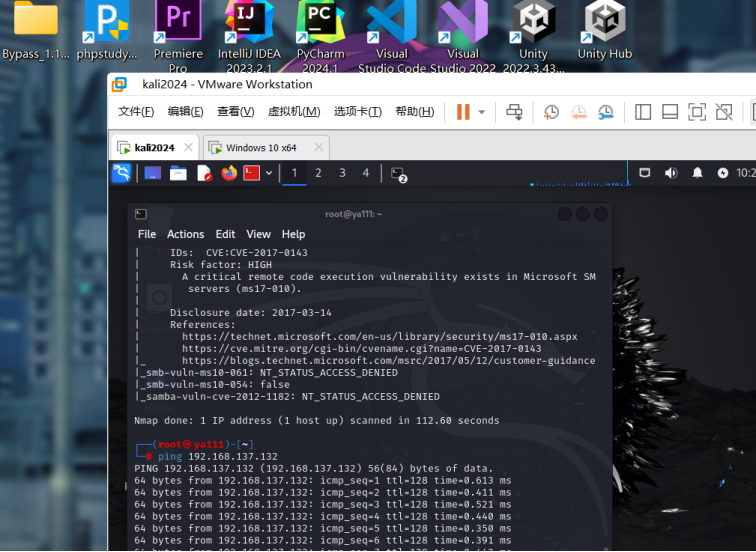Open Premiere Pro desktop shortcut
Screen dimensions: 756x552
178,36
